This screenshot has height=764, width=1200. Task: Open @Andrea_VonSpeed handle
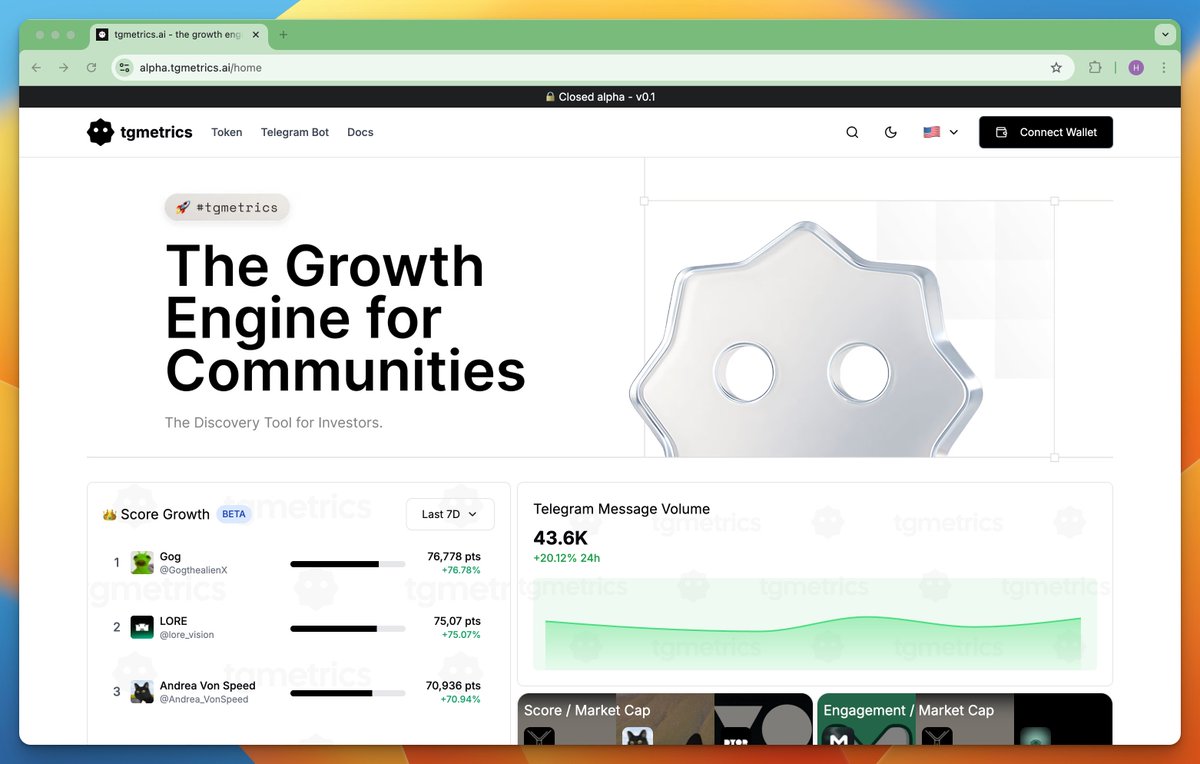pyautogui.click(x=204, y=699)
